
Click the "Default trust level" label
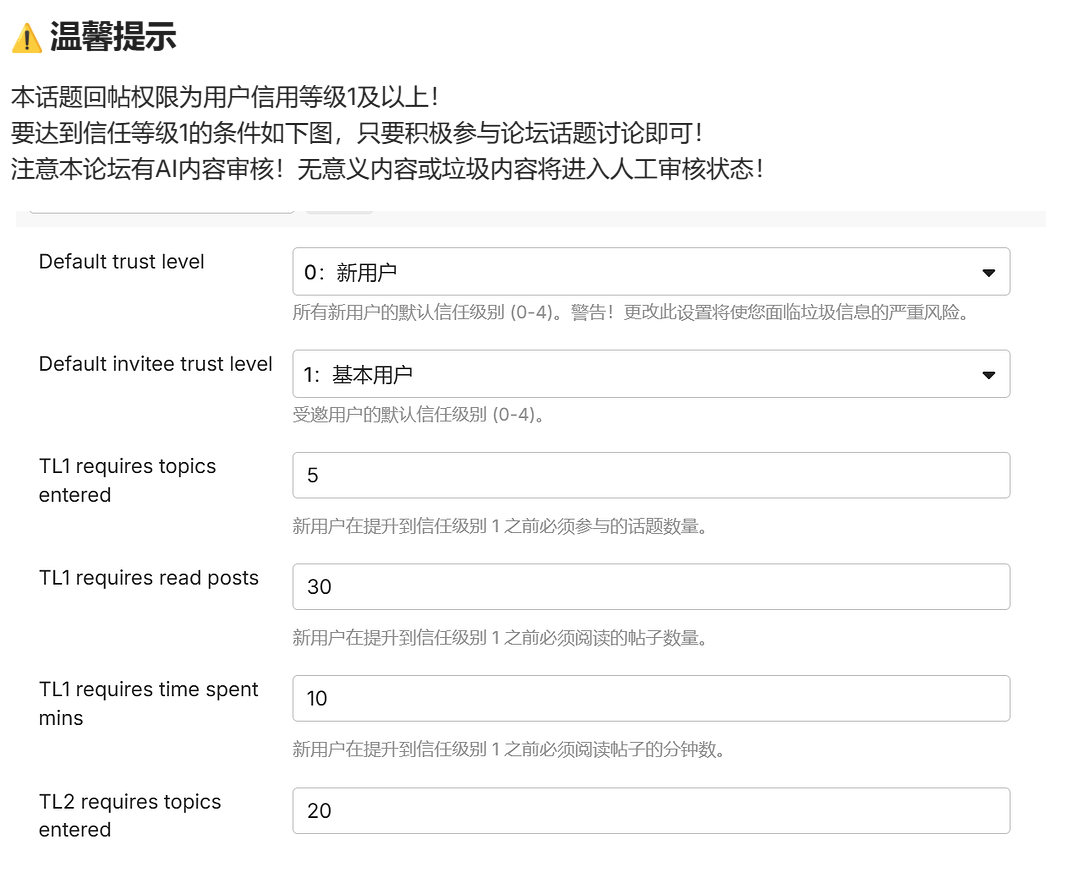pos(121,262)
